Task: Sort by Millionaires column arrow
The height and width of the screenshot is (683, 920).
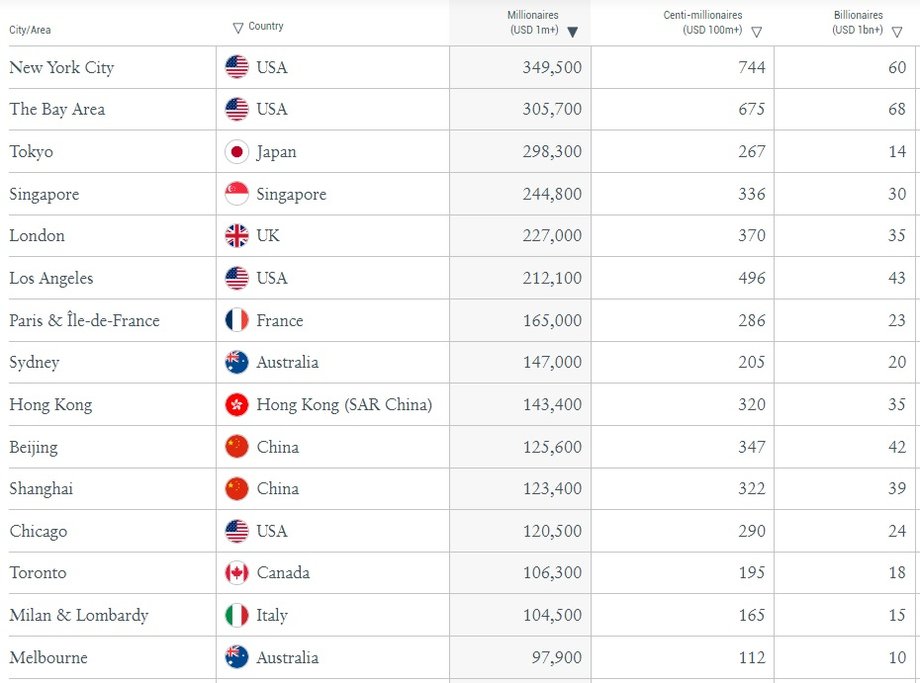Action: point(572,31)
